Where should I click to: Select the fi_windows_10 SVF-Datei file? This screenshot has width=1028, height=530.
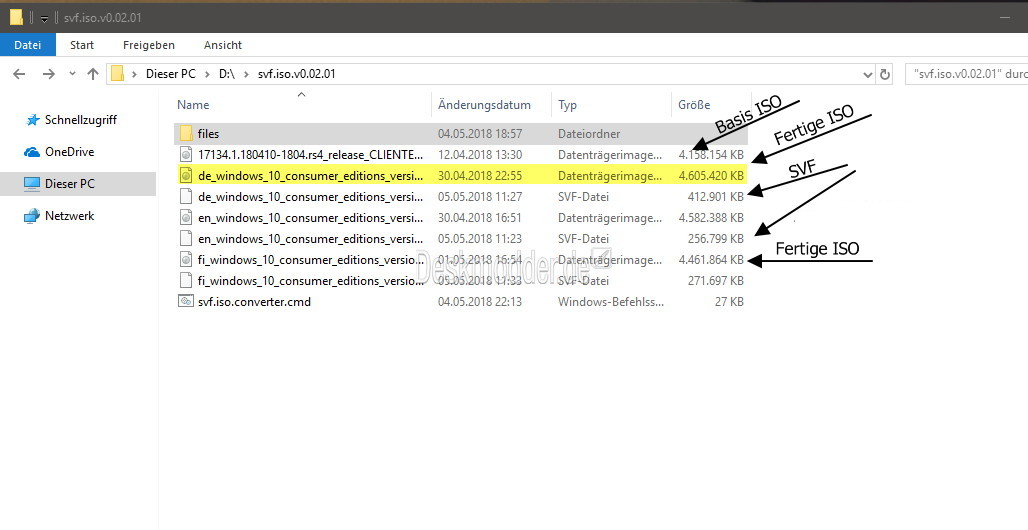pos(461,281)
